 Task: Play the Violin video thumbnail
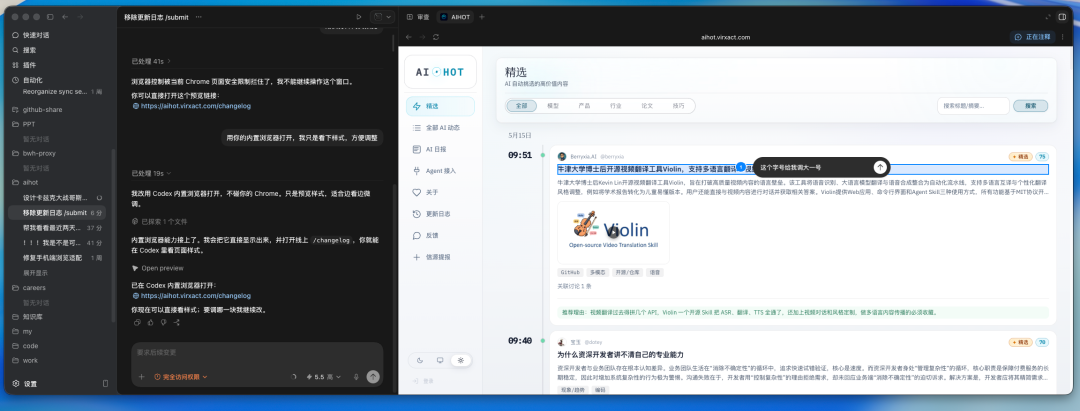point(613,233)
